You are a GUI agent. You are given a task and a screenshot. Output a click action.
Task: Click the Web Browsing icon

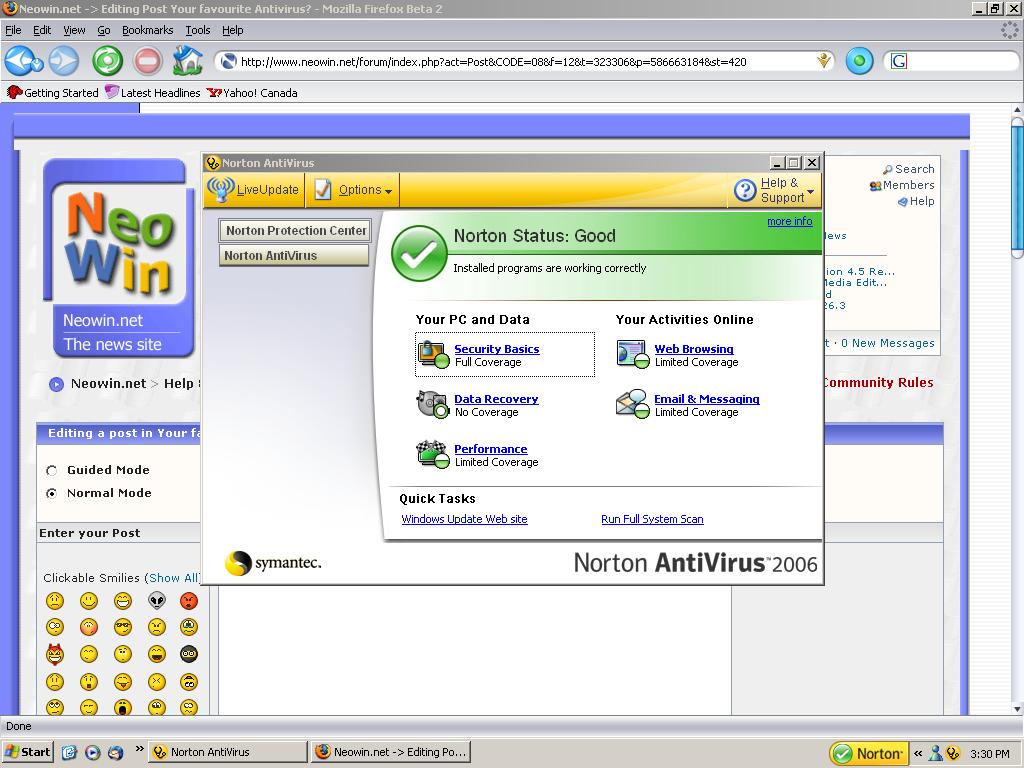click(x=633, y=355)
